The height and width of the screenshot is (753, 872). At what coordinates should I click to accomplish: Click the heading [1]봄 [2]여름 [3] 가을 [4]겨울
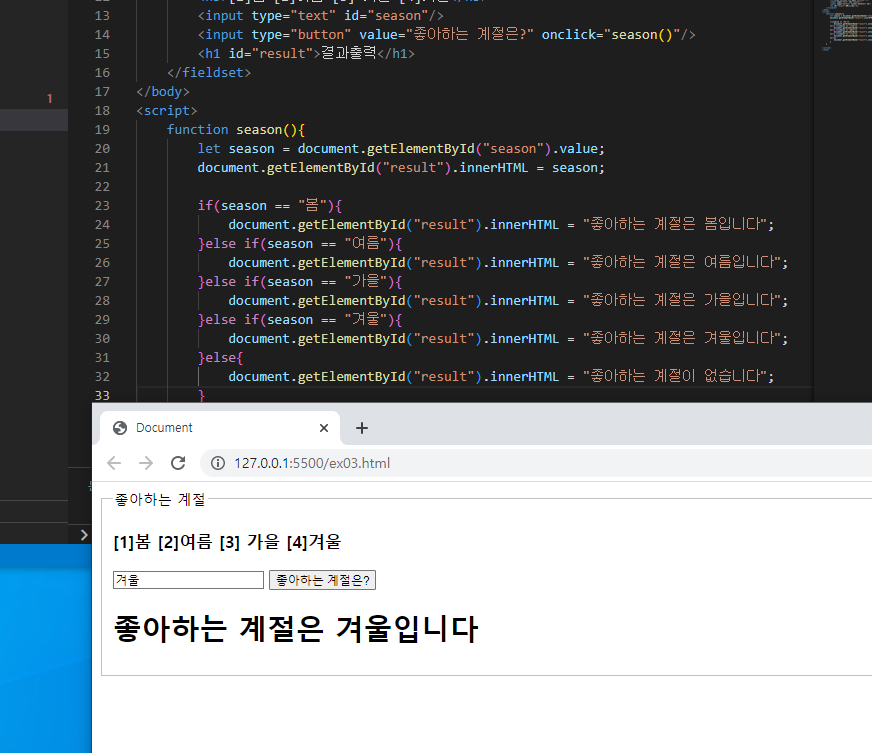tap(227, 542)
